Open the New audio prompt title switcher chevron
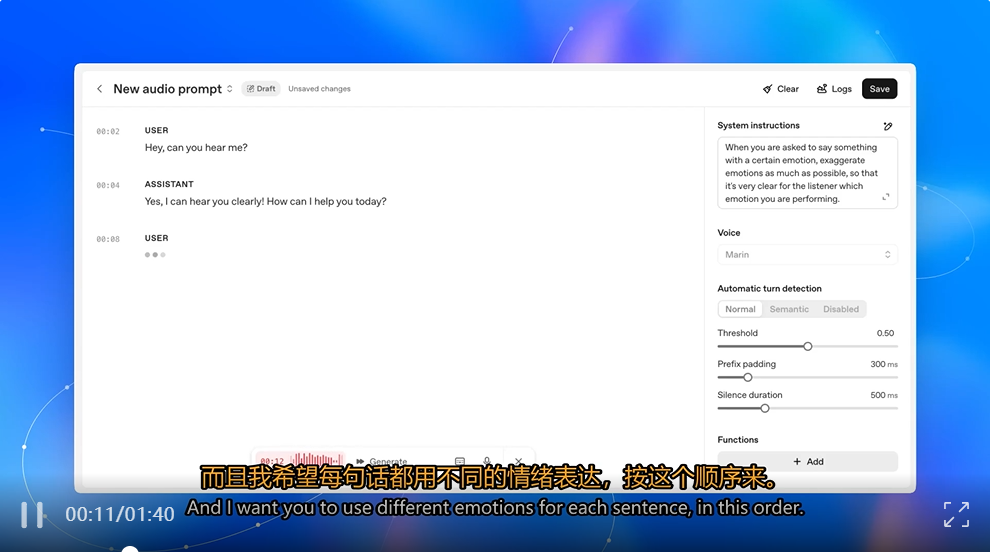The image size is (990, 552). [x=230, y=89]
